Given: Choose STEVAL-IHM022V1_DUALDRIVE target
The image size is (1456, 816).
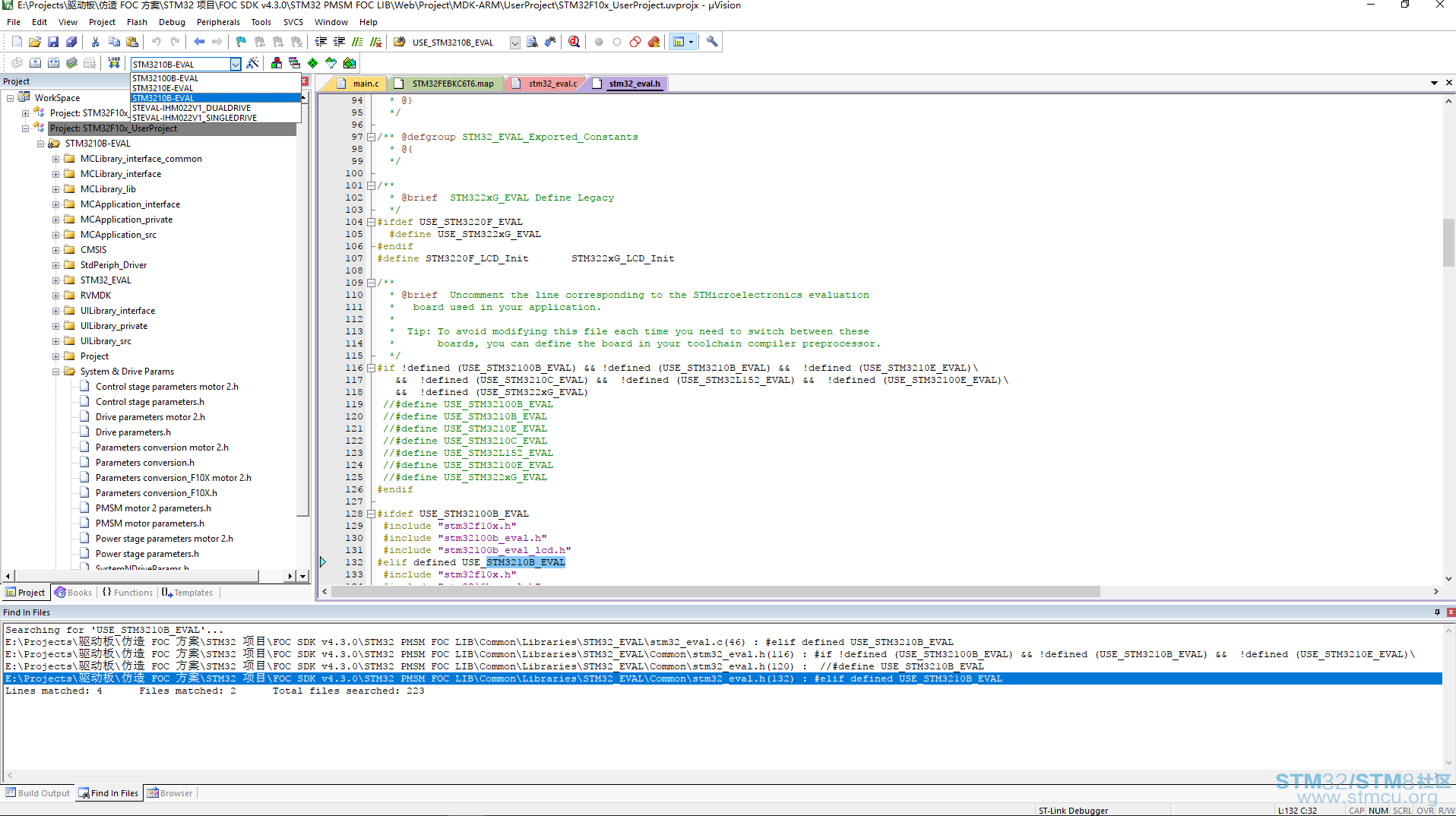Looking at the screenshot, I should point(216,108).
